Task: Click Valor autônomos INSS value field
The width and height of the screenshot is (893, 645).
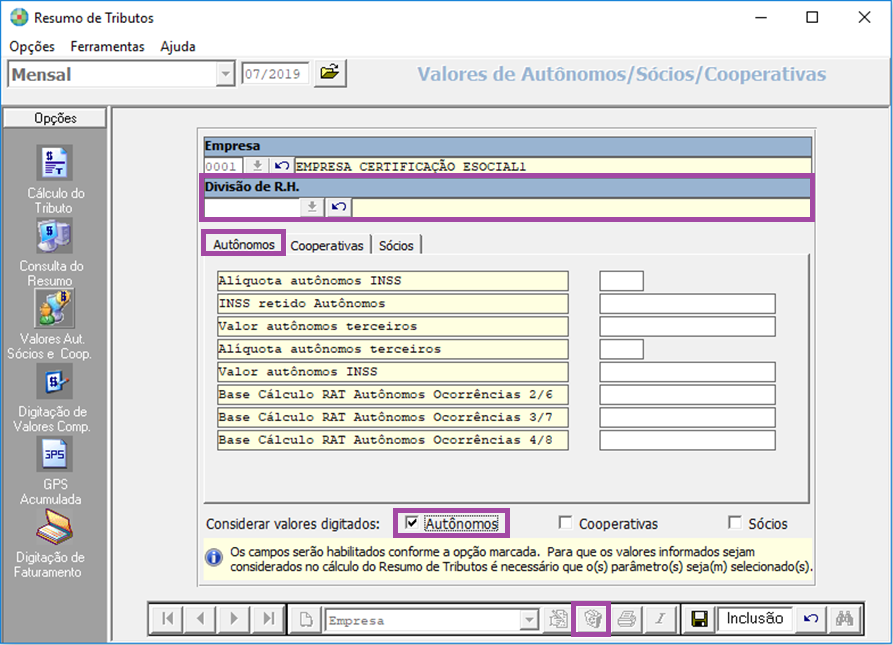Action: [687, 372]
